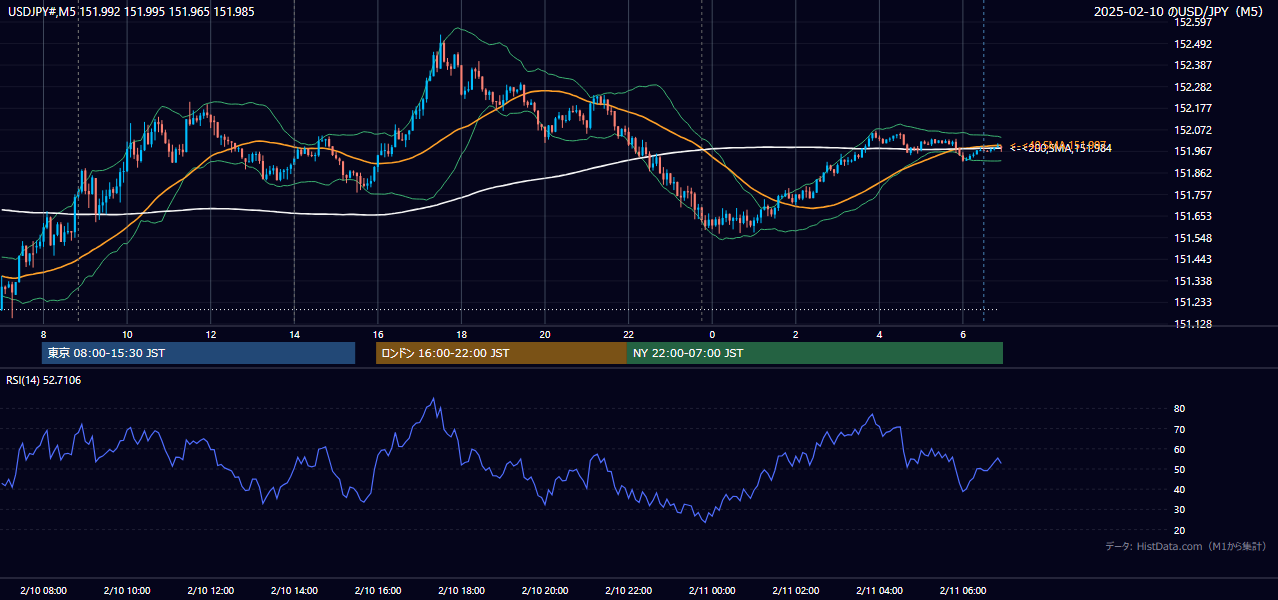Click the 2/10 16:00 date label
The image size is (1278, 600).
coord(377,591)
